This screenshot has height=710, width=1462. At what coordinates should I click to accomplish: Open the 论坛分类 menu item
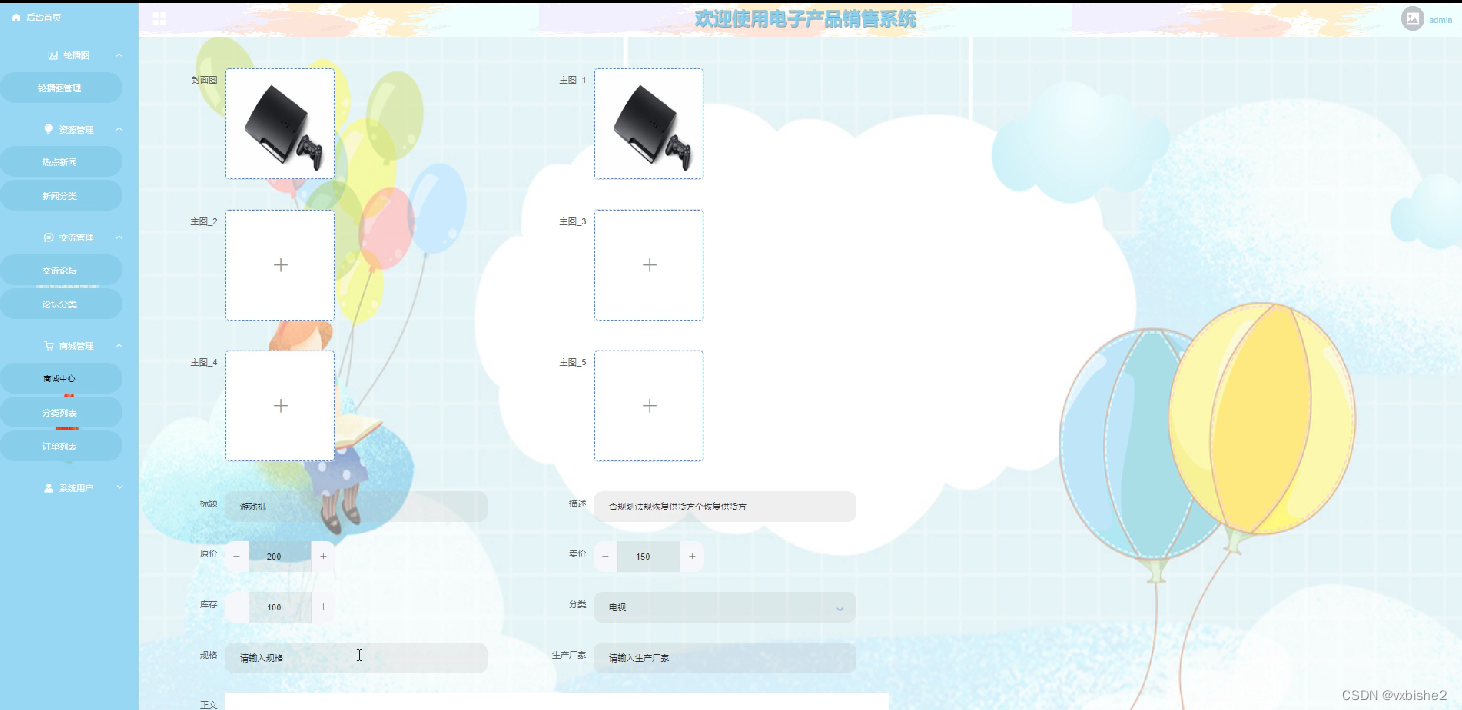coord(61,304)
